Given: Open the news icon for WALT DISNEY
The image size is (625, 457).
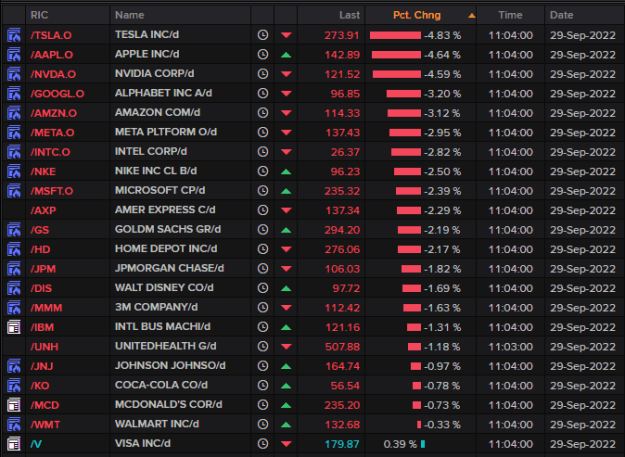Looking at the screenshot, I should 14,288.
